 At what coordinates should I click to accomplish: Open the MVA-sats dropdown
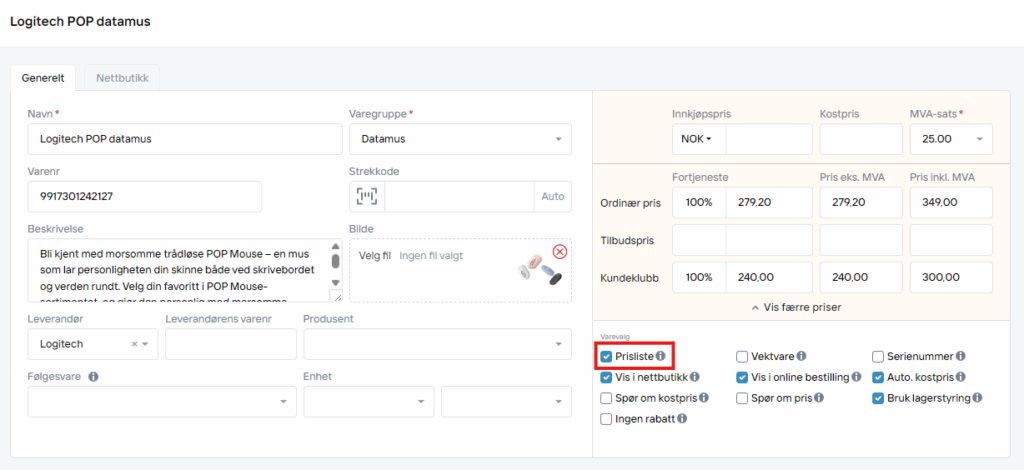pyautogui.click(x=951, y=139)
